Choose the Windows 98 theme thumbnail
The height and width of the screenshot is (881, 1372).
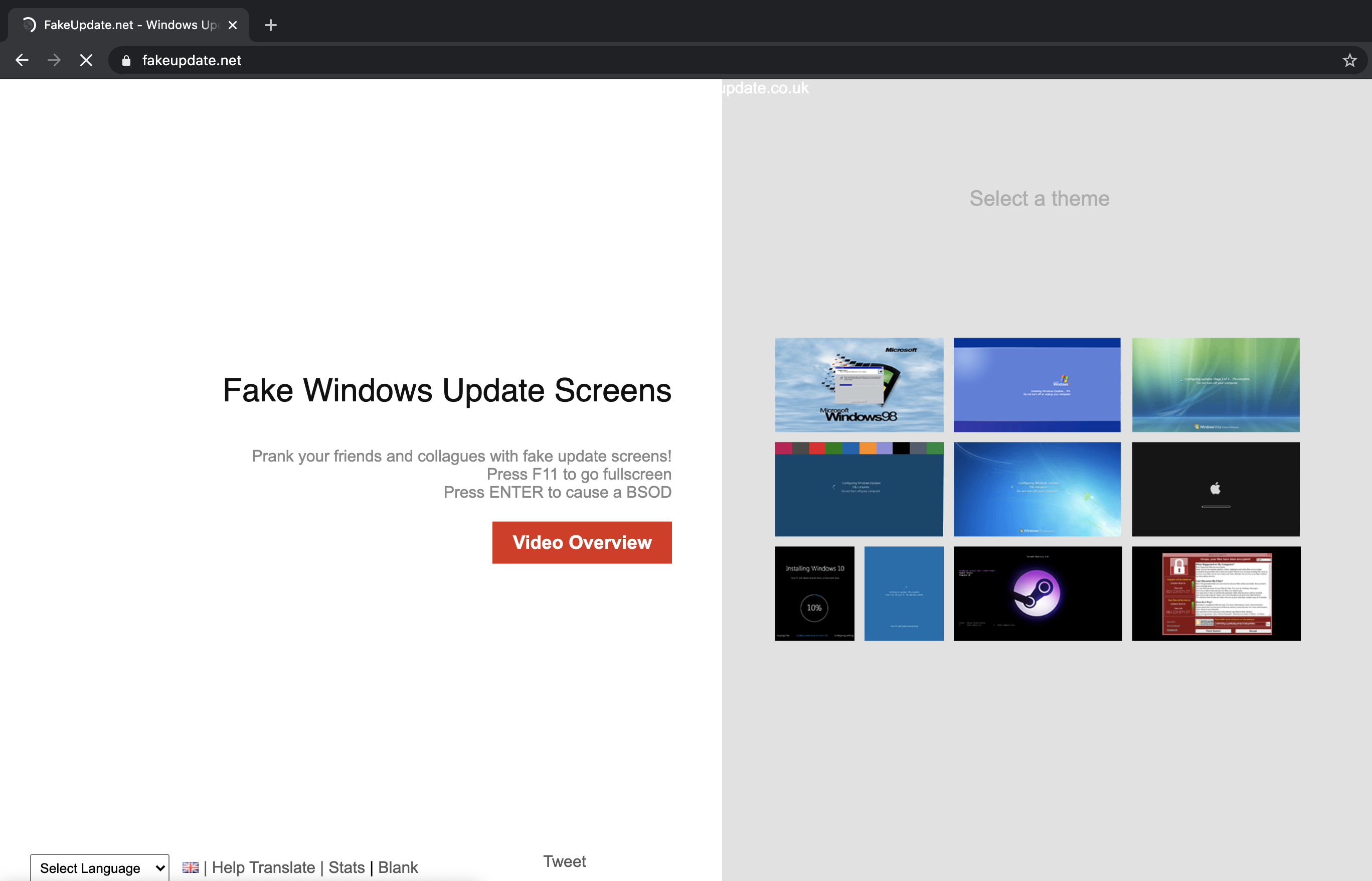click(859, 384)
